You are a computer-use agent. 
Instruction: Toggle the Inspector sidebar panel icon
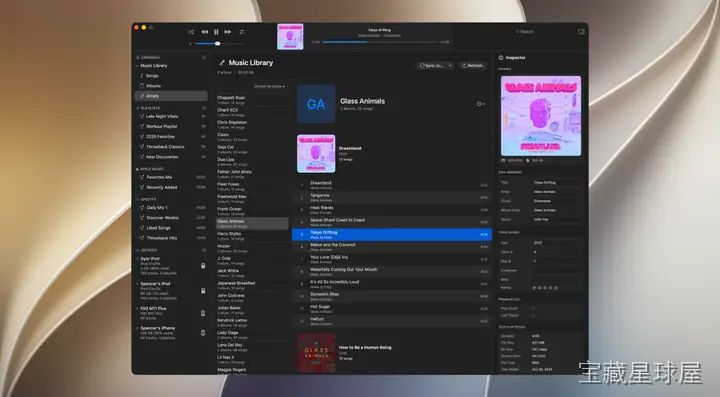coord(581,32)
